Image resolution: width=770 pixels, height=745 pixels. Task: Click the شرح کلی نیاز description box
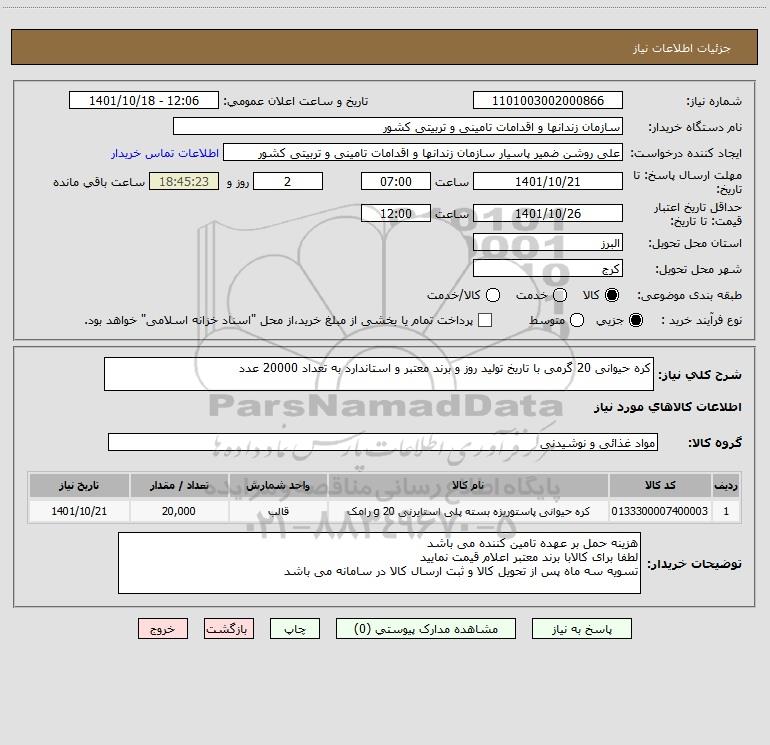(x=379, y=374)
